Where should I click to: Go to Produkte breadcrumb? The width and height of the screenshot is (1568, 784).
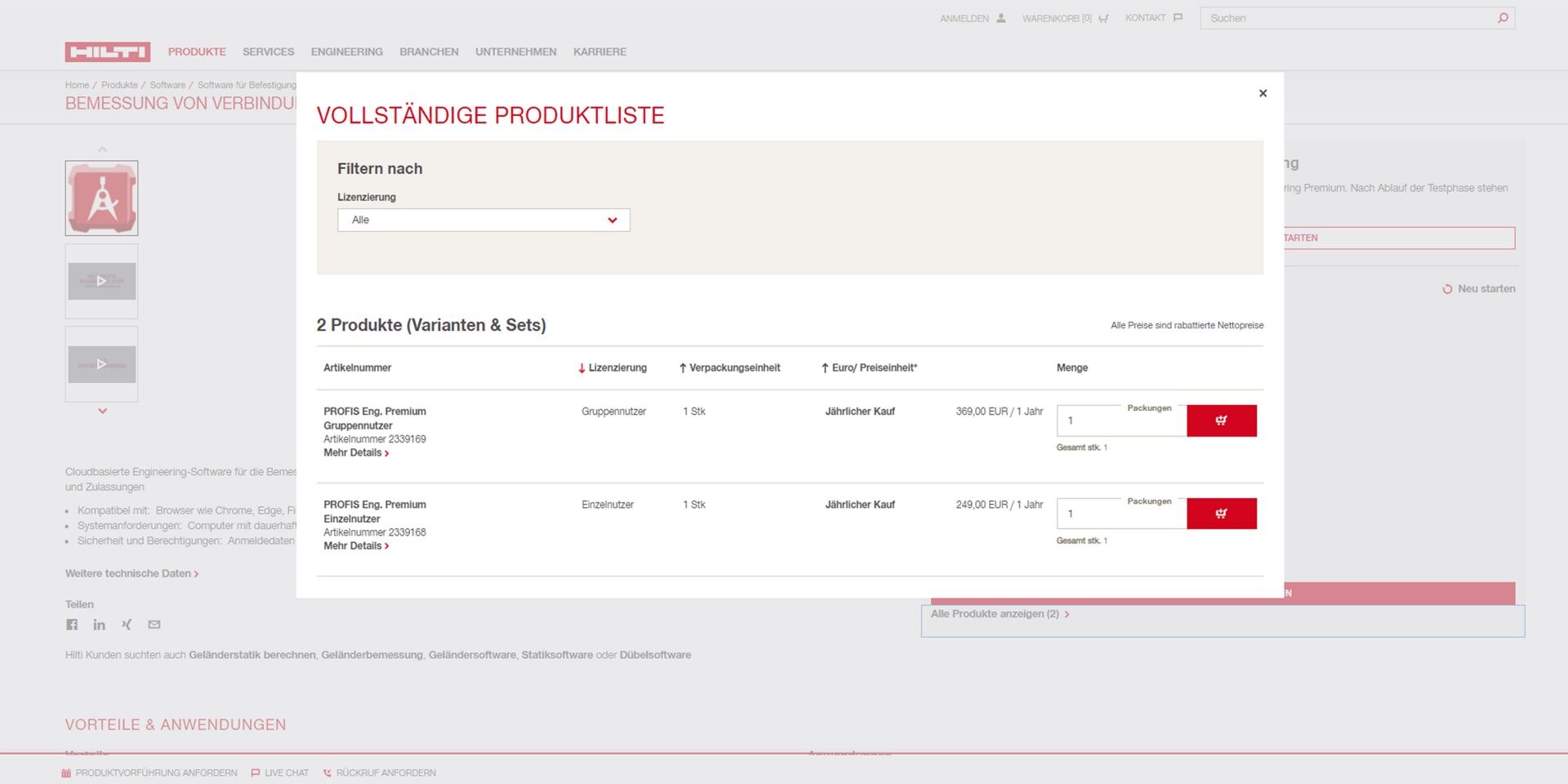[119, 85]
